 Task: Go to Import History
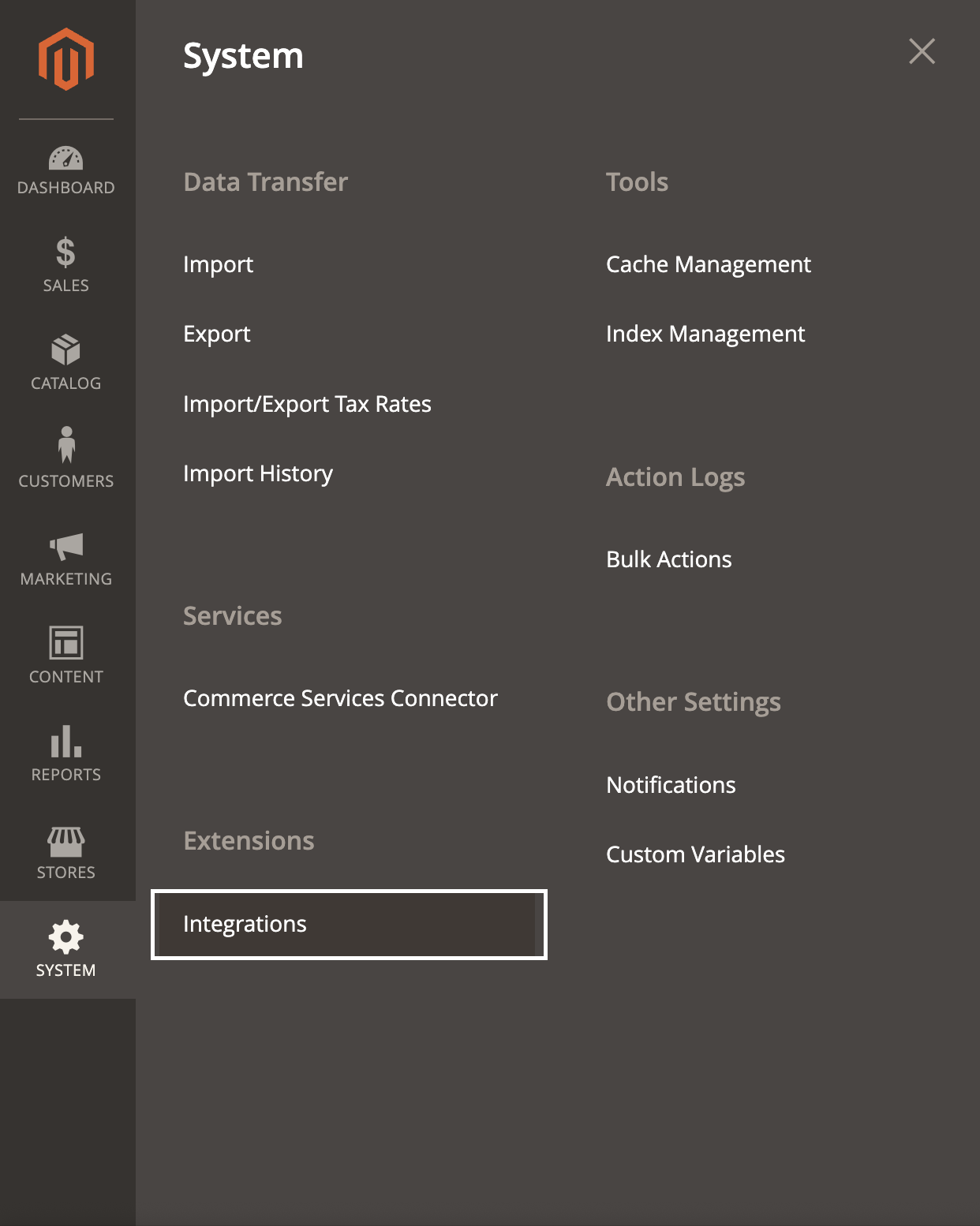click(257, 473)
